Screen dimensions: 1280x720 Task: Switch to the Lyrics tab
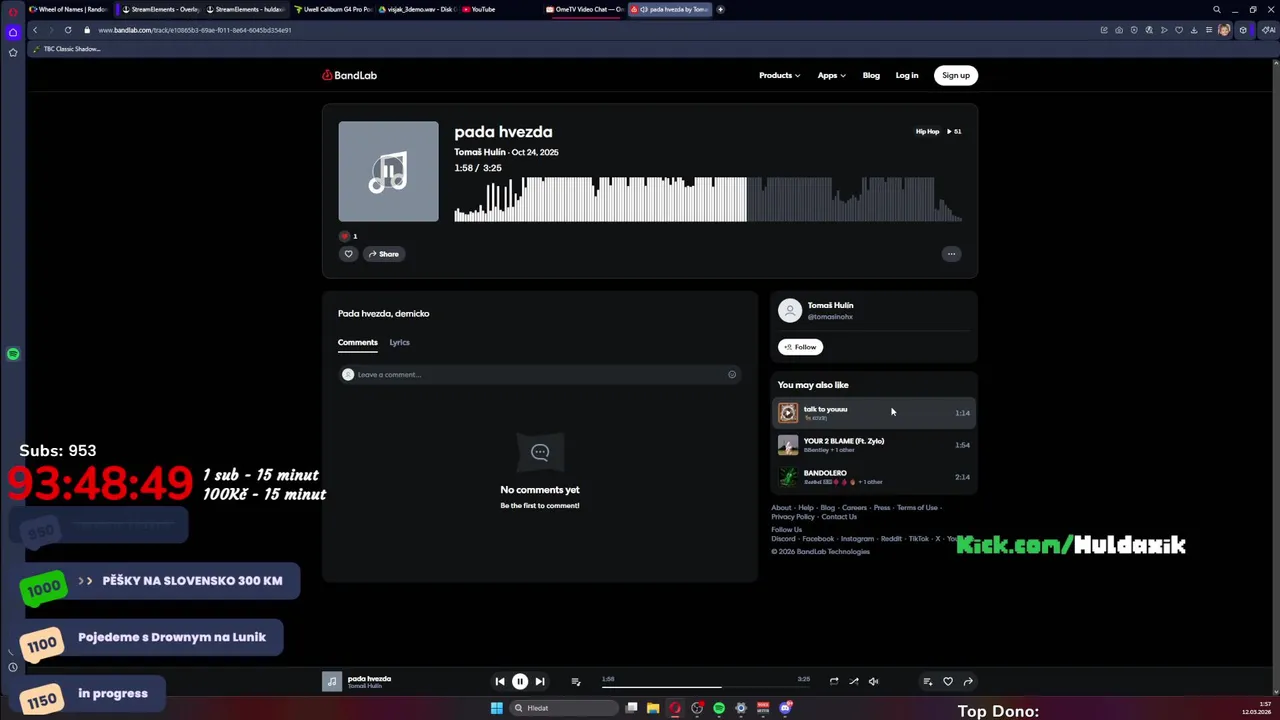coord(399,342)
